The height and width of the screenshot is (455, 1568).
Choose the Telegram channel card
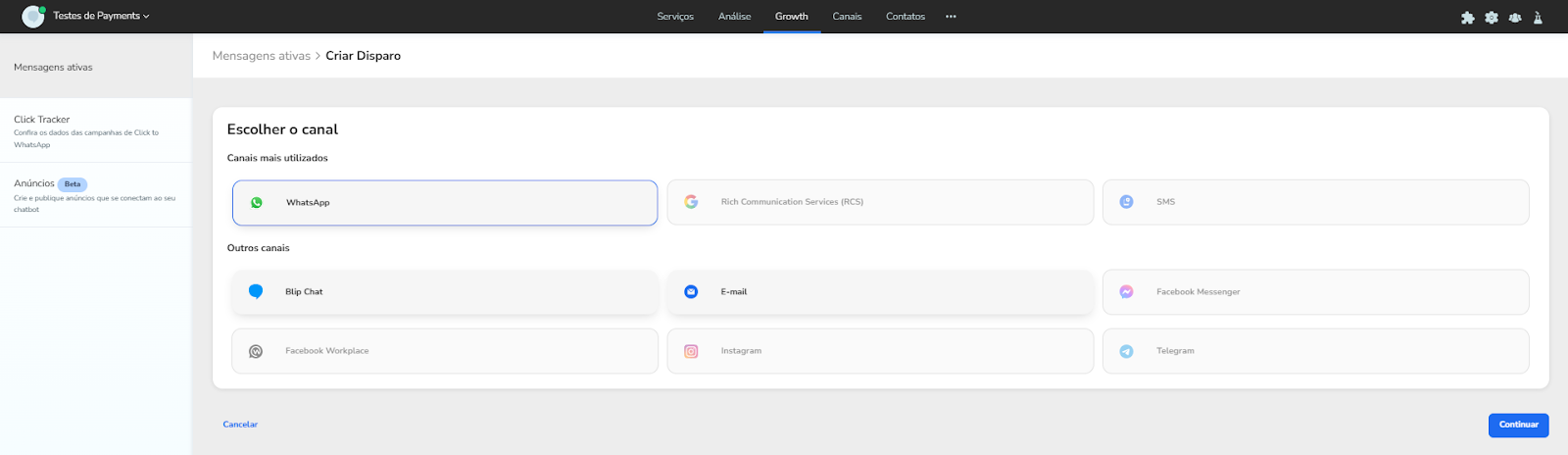coord(1314,351)
